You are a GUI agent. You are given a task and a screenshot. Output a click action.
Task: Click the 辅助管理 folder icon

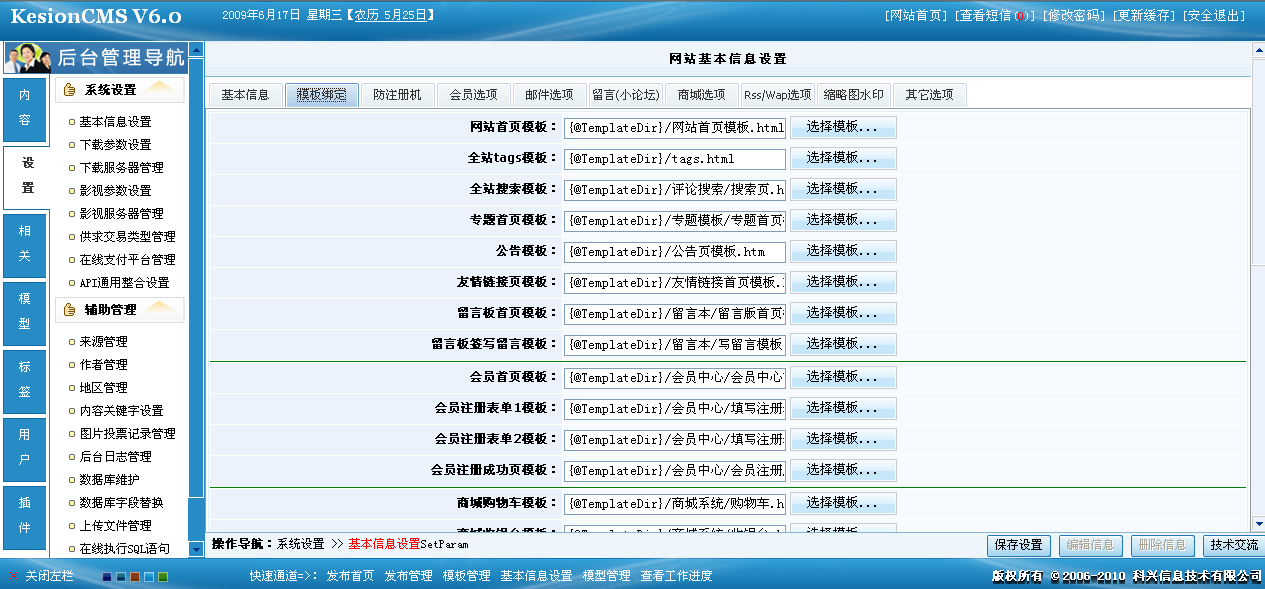point(67,311)
